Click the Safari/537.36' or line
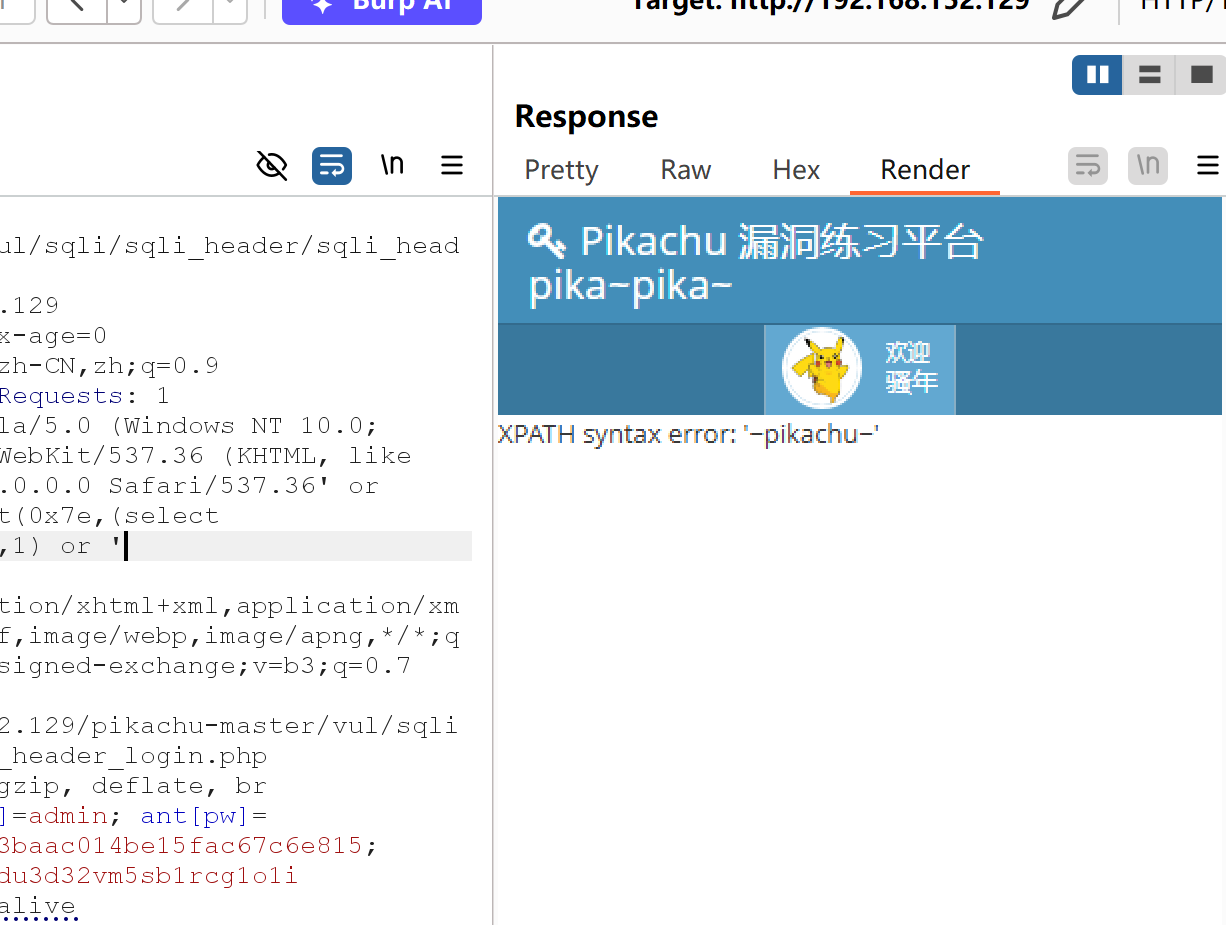The width and height of the screenshot is (1226, 925). click(x=189, y=486)
